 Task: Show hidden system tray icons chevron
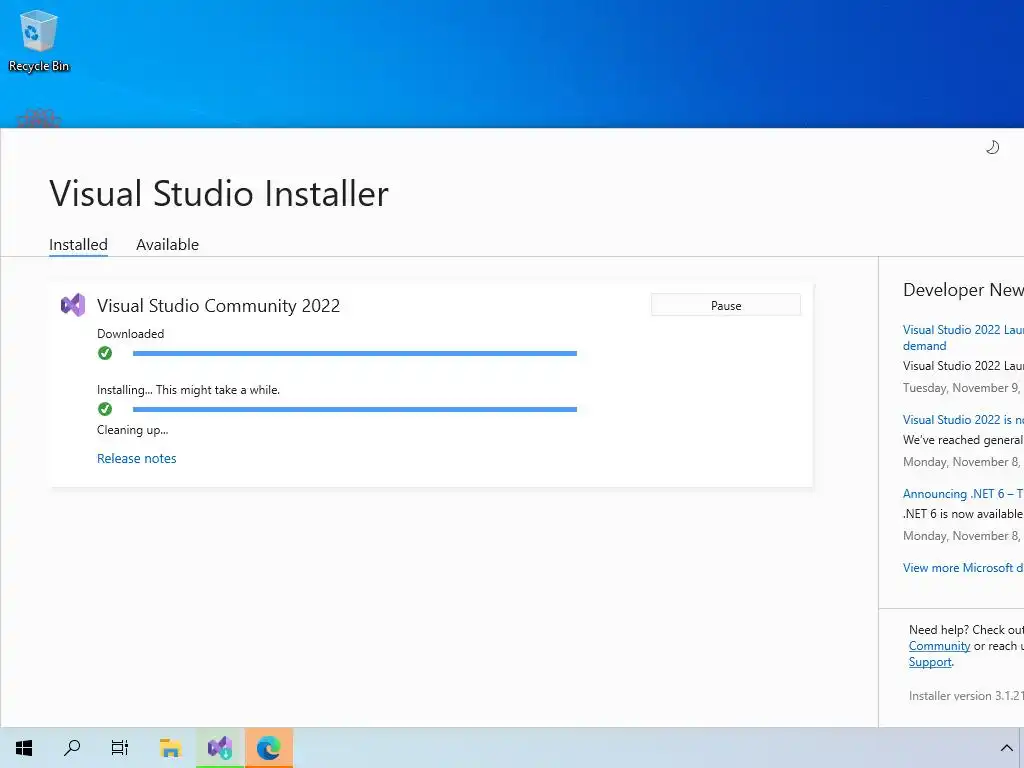click(x=1006, y=748)
